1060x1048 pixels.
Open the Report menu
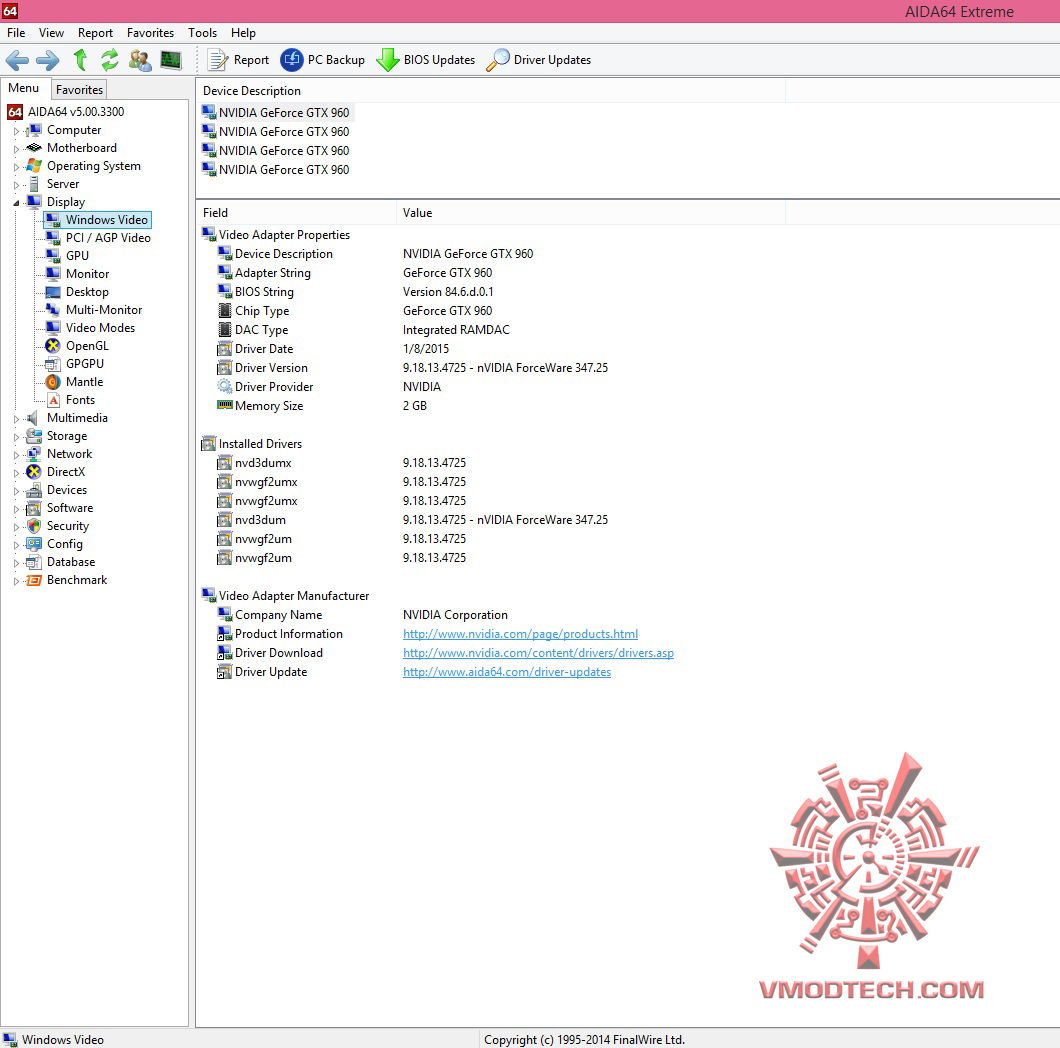[x=95, y=32]
